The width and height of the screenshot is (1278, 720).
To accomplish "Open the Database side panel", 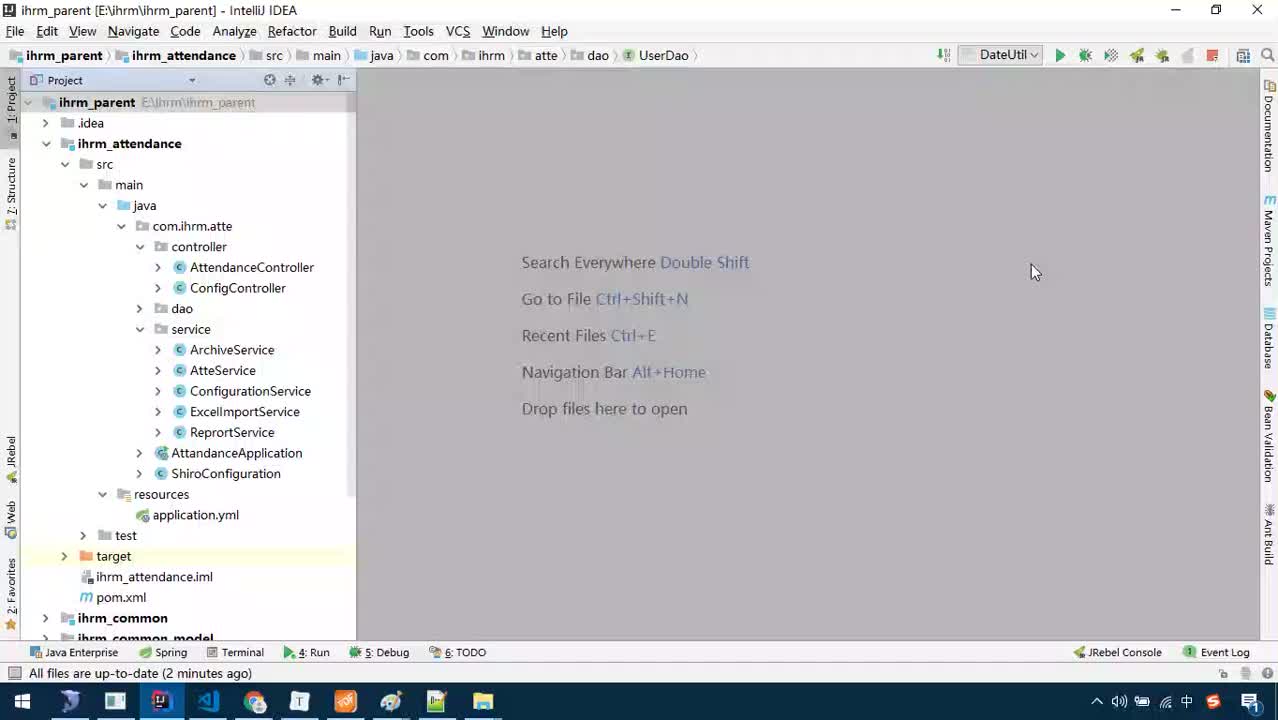I will (x=1268, y=339).
